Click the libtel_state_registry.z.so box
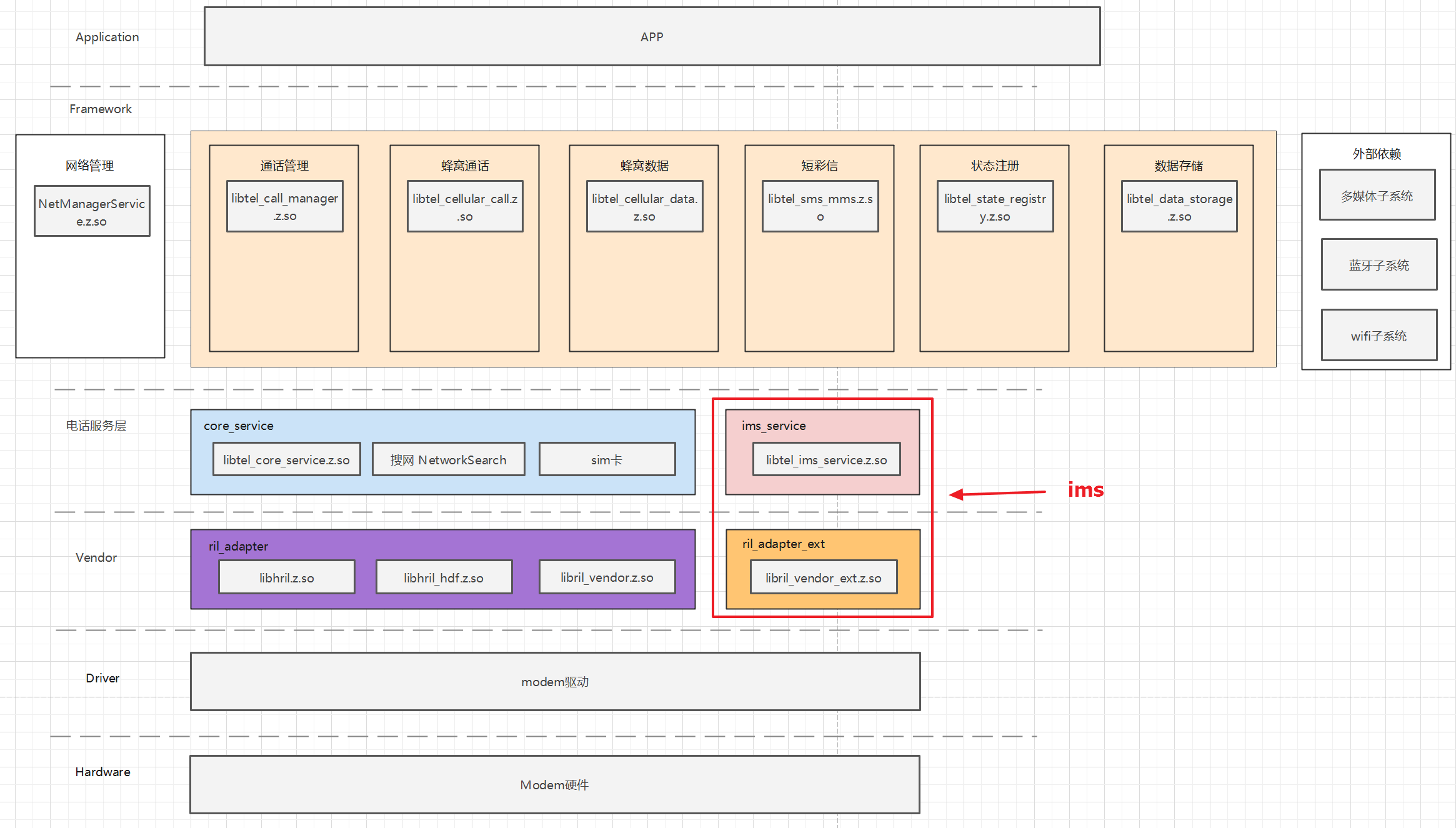 [x=995, y=207]
